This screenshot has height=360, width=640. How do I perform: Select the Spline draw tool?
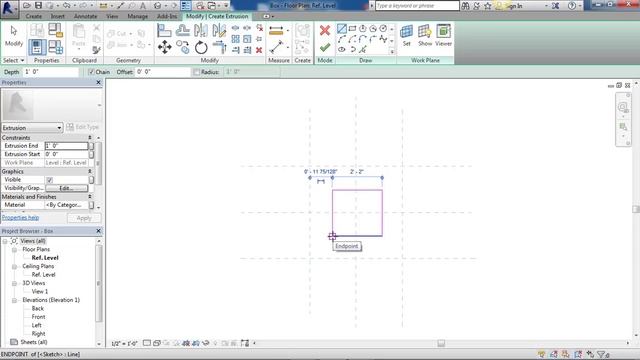pyautogui.click(x=383, y=39)
